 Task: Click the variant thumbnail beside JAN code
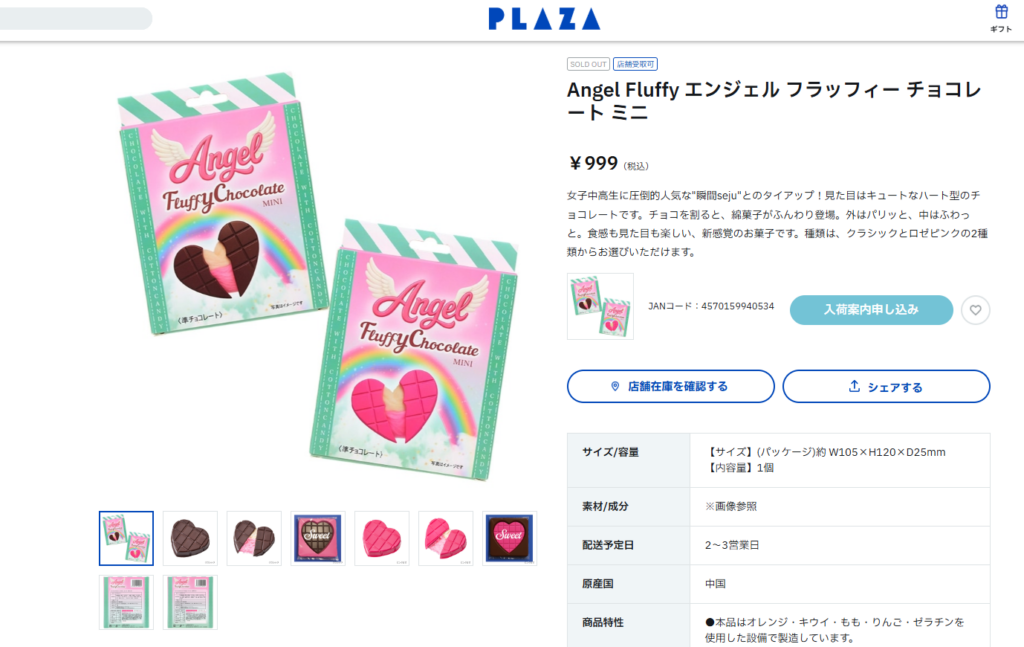click(x=600, y=306)
